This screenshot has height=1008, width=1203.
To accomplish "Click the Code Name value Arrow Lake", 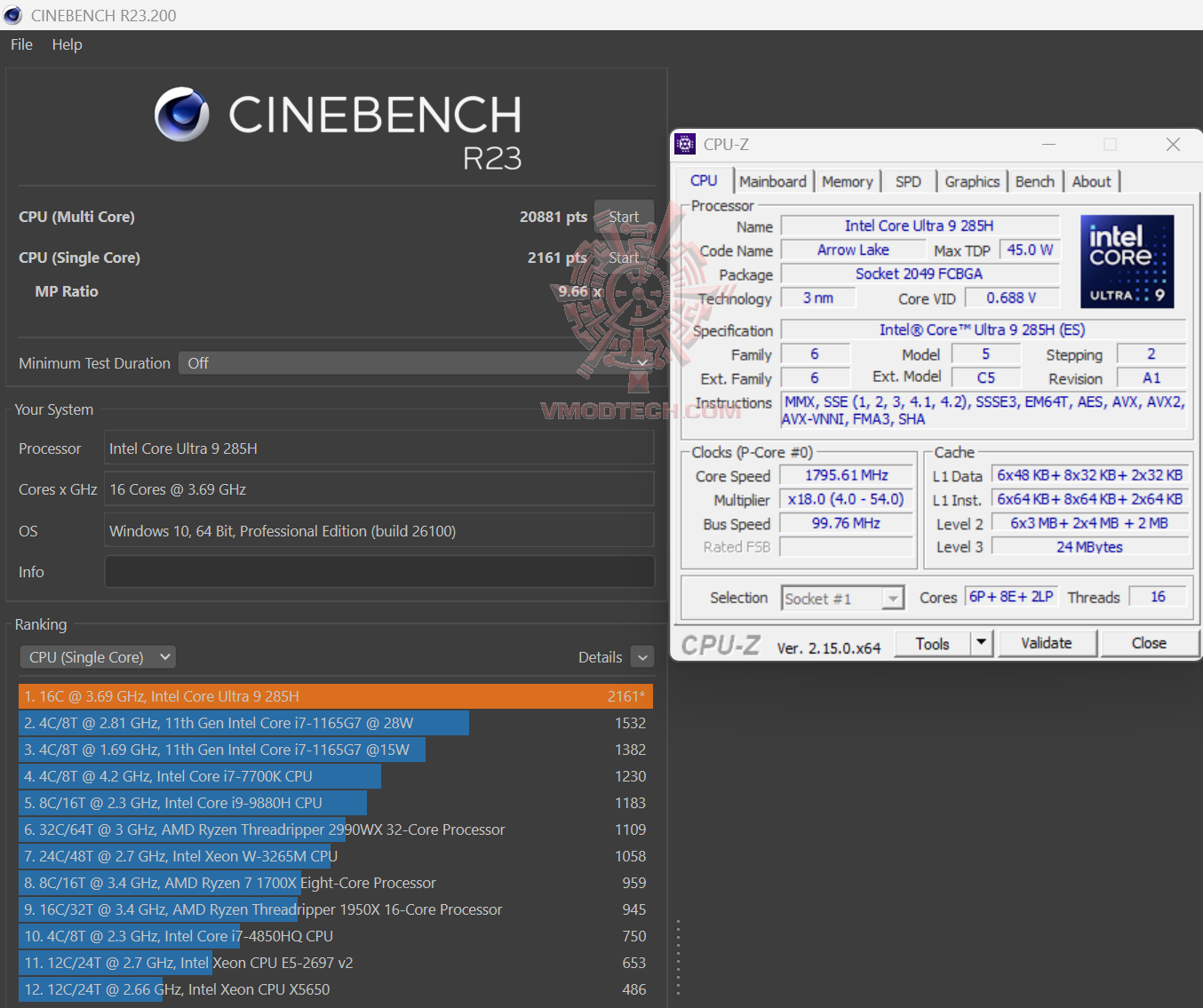I will click(853, 250).
